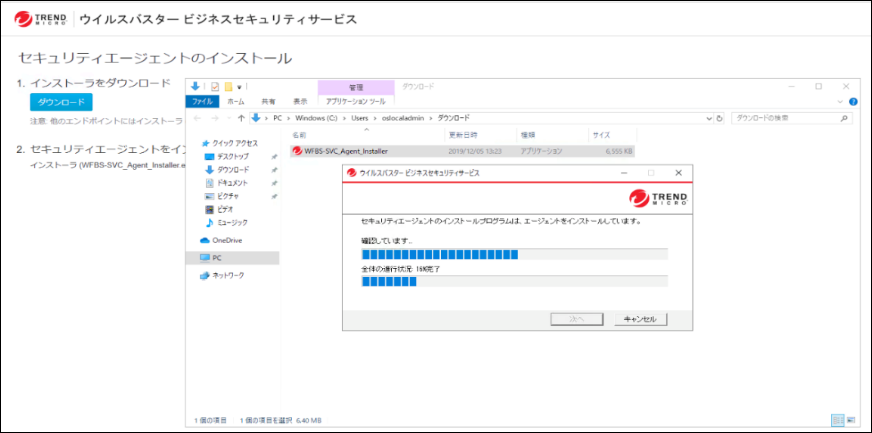Viewport: 872px width, 433px height.
Task: Click the blue ダウンロード button
Action: coord(60,102)
